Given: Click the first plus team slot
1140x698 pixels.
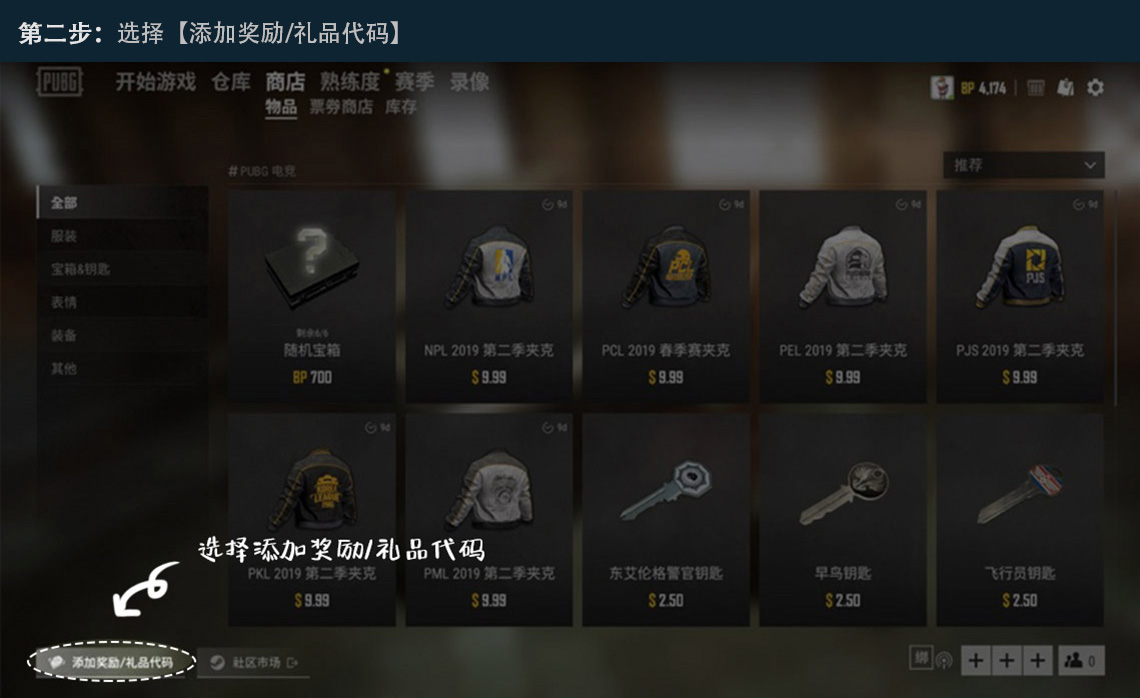Looking at the screenshot, I should [x=976, y=660].
